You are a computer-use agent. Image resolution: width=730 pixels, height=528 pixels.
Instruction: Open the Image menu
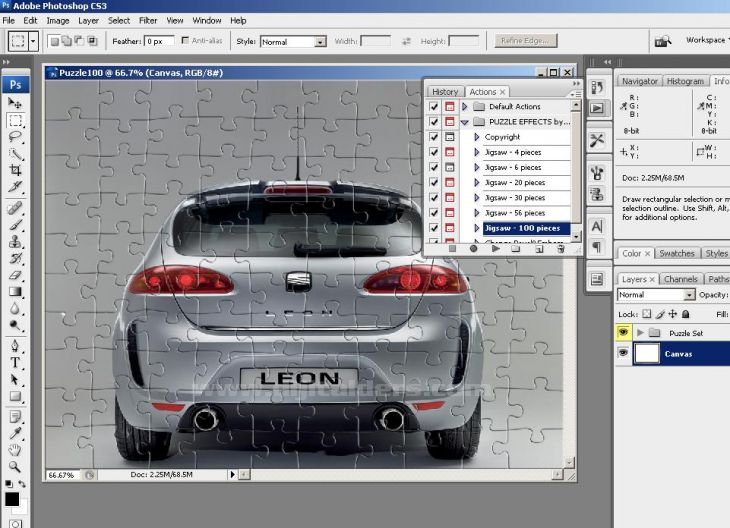coord(58,20)
